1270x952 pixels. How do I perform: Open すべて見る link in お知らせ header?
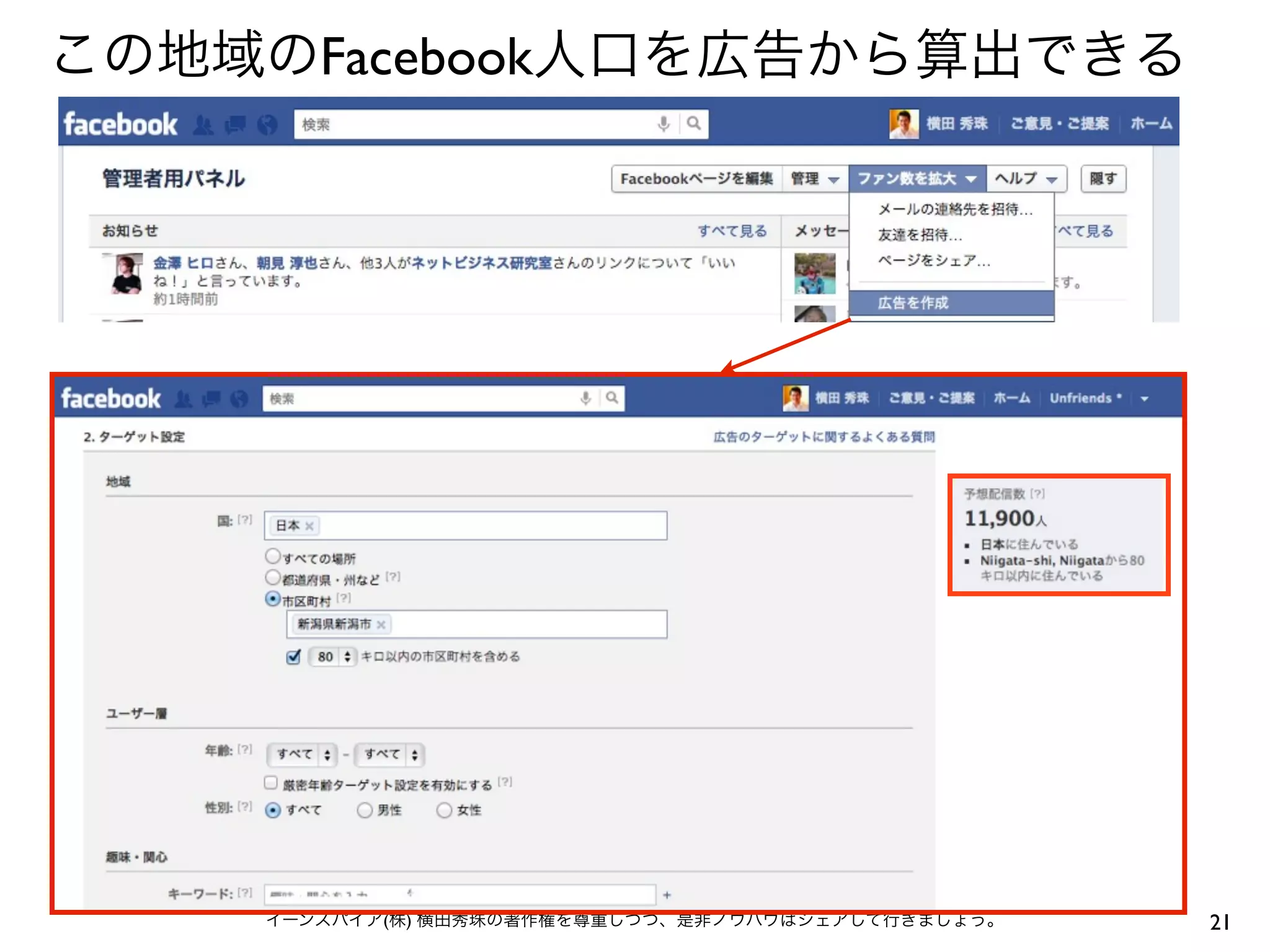coord(732,231)
